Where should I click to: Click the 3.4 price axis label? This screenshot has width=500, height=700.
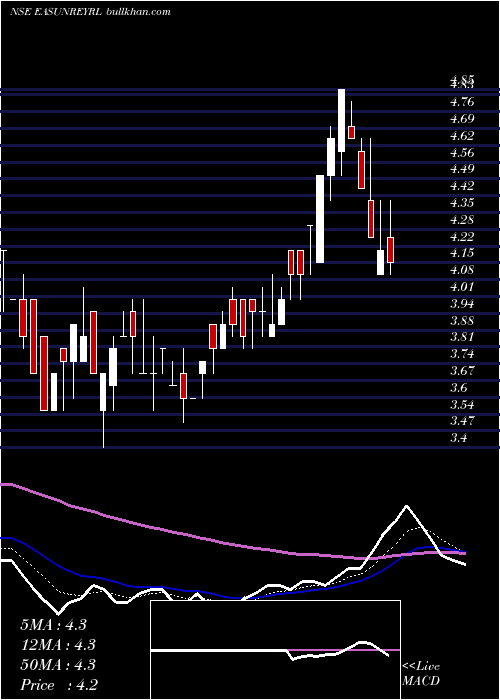coord(459,438)
